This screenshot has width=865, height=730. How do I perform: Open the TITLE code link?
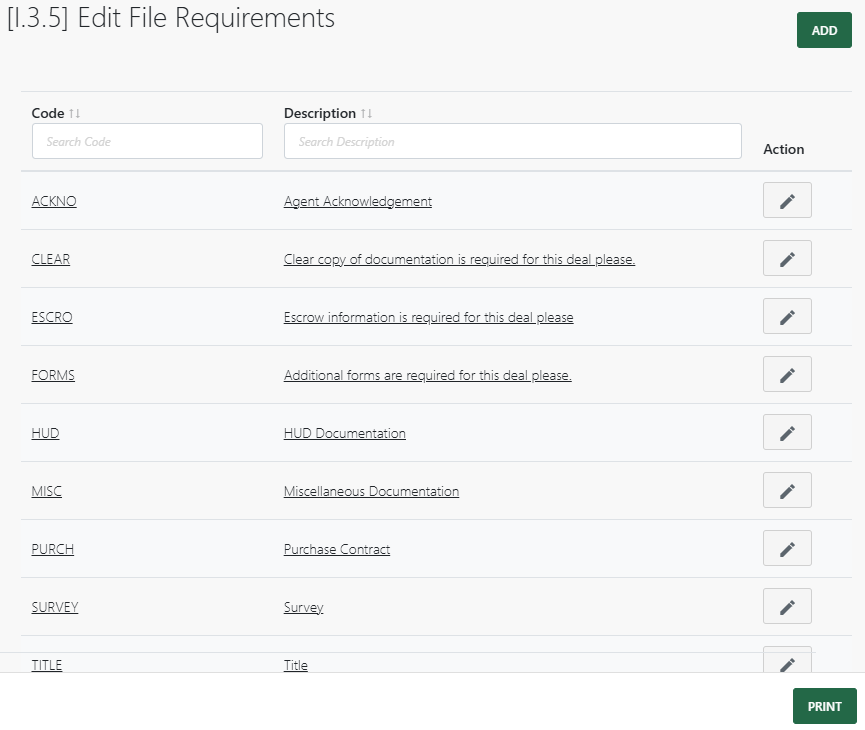(x=46, y=665)
